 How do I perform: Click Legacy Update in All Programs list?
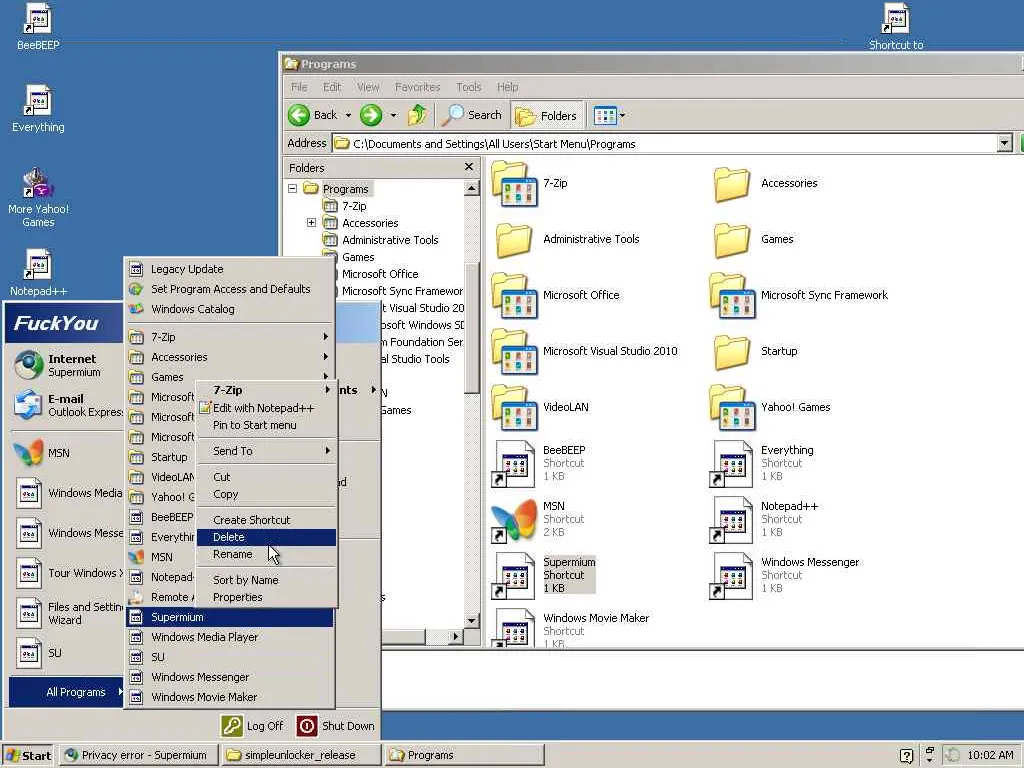coord(229,269)
